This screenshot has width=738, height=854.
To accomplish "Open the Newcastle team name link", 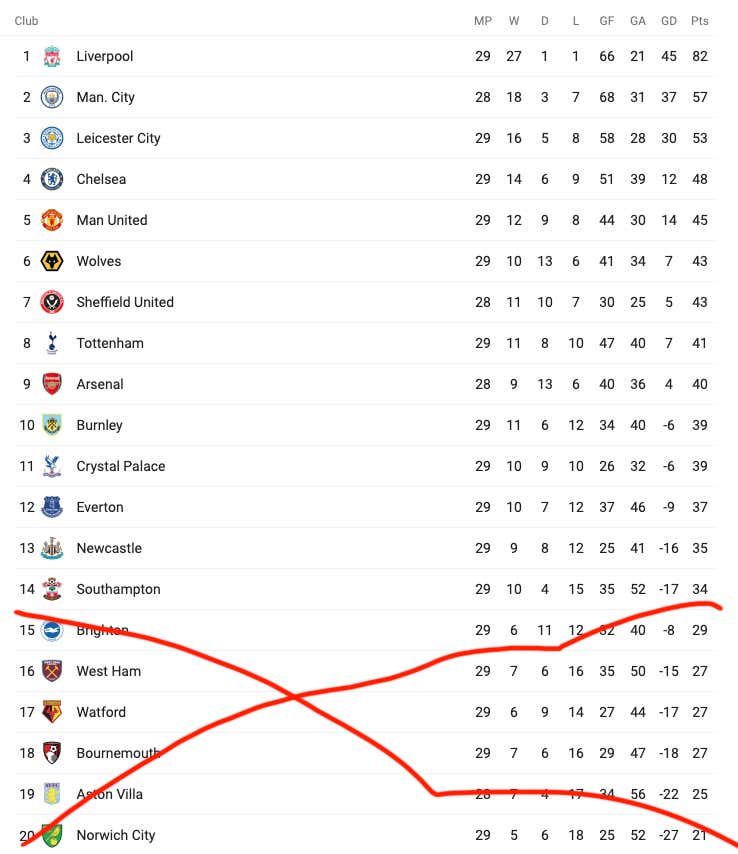I will (x=109, y=548).
